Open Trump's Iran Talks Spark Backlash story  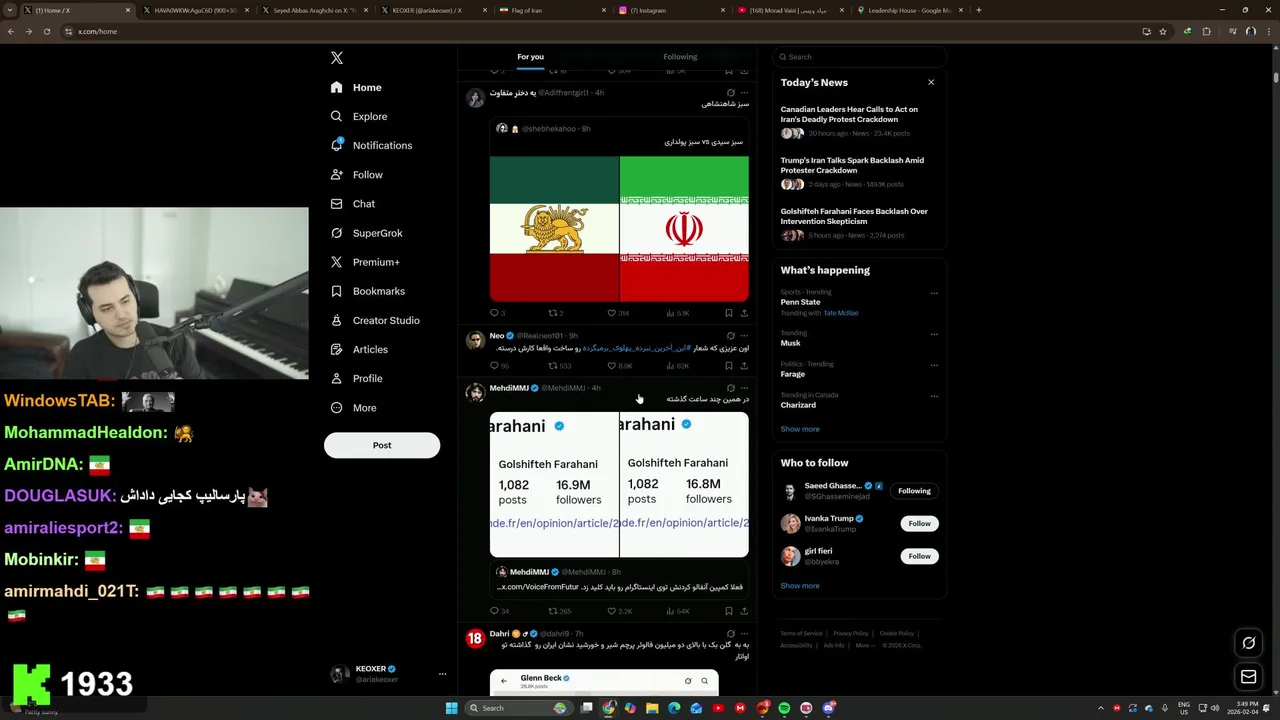(x=858, y=172)
